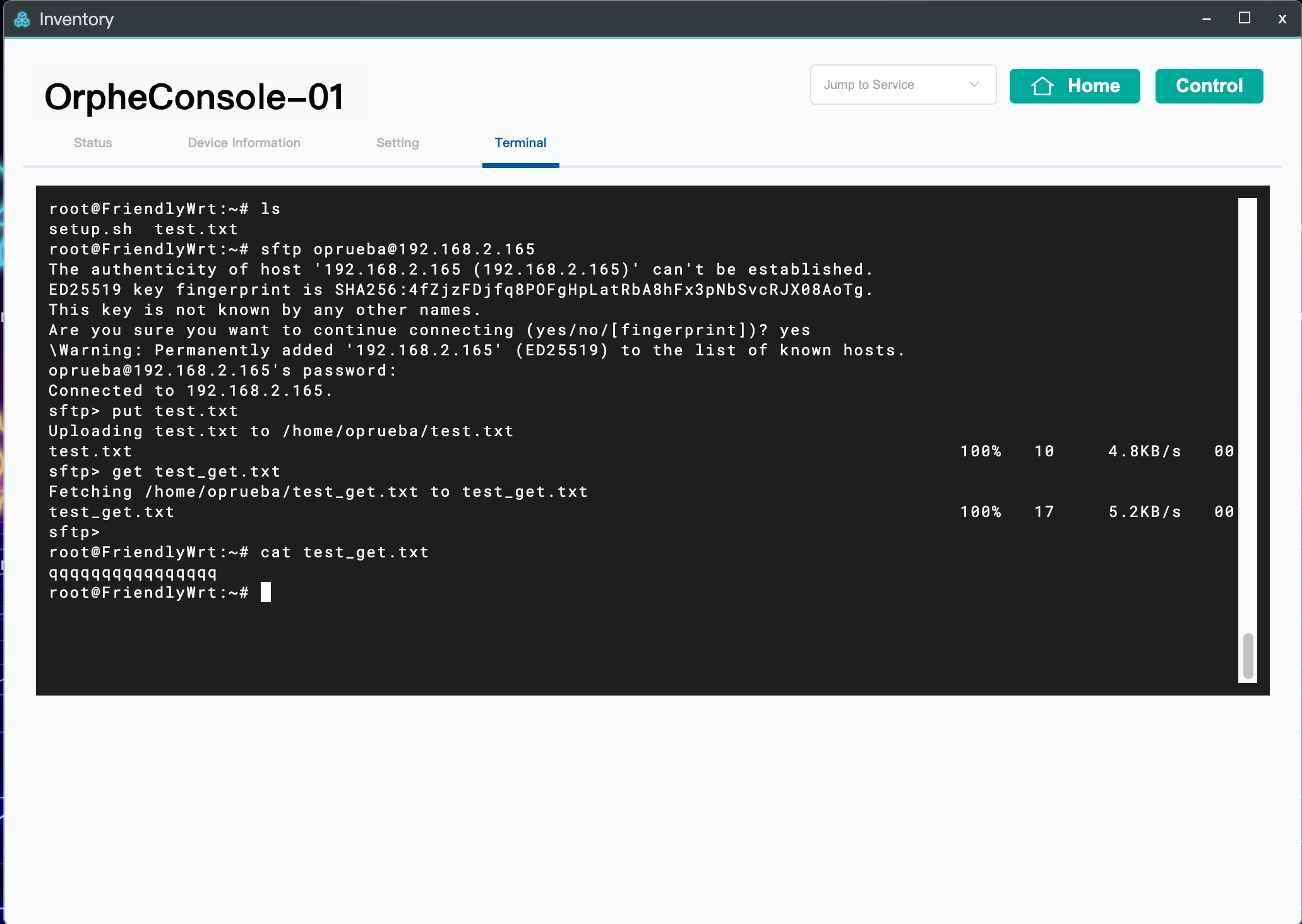This screenshot has height=924, width=1302.
Task: Click the terminal cursor at the prompt
Action: coord(266,592)
